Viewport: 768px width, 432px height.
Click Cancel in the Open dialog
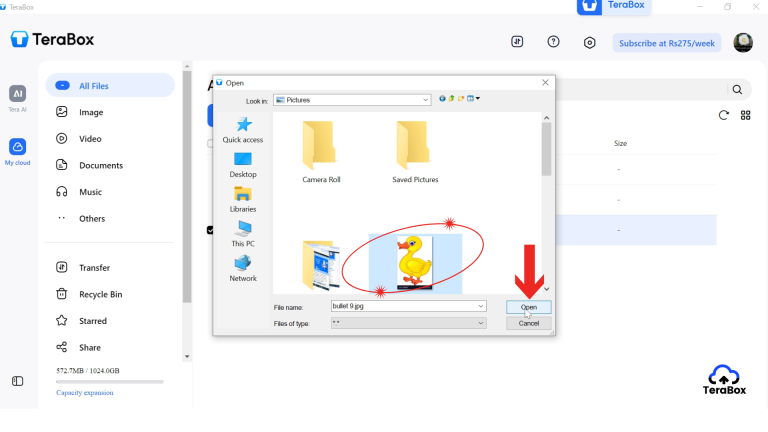[x=528, y=323]
